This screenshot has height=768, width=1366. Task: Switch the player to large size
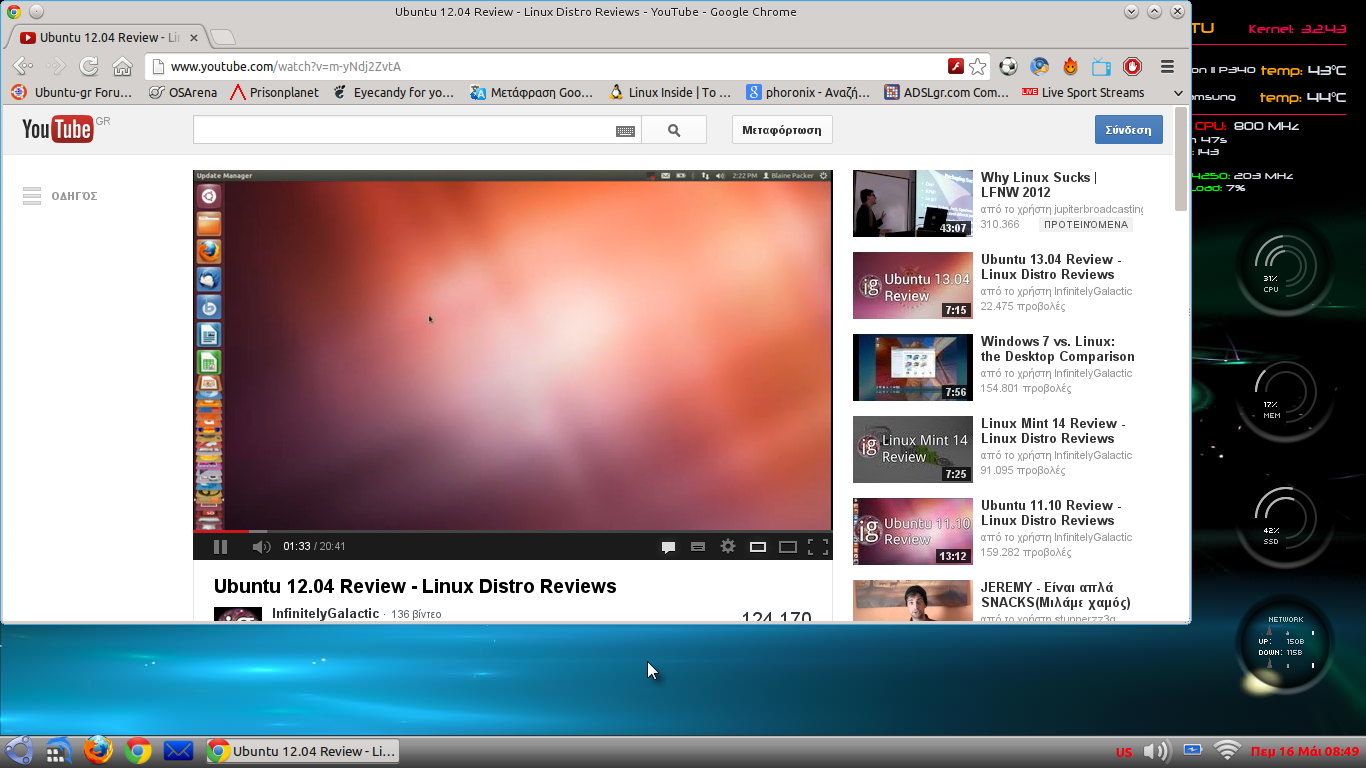pyautogui.click(x=788, y=547)
